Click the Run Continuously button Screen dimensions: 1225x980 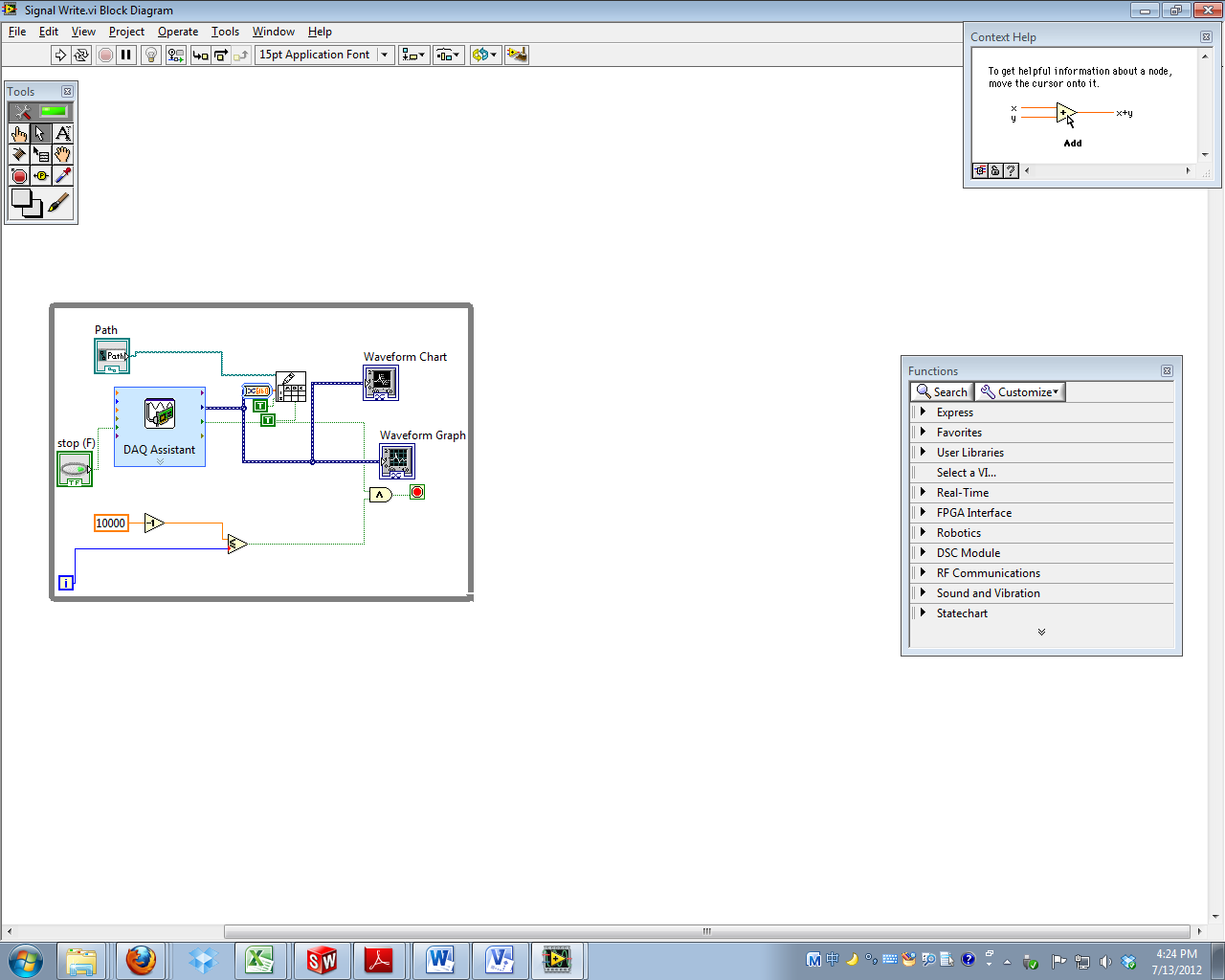point(81,55)
